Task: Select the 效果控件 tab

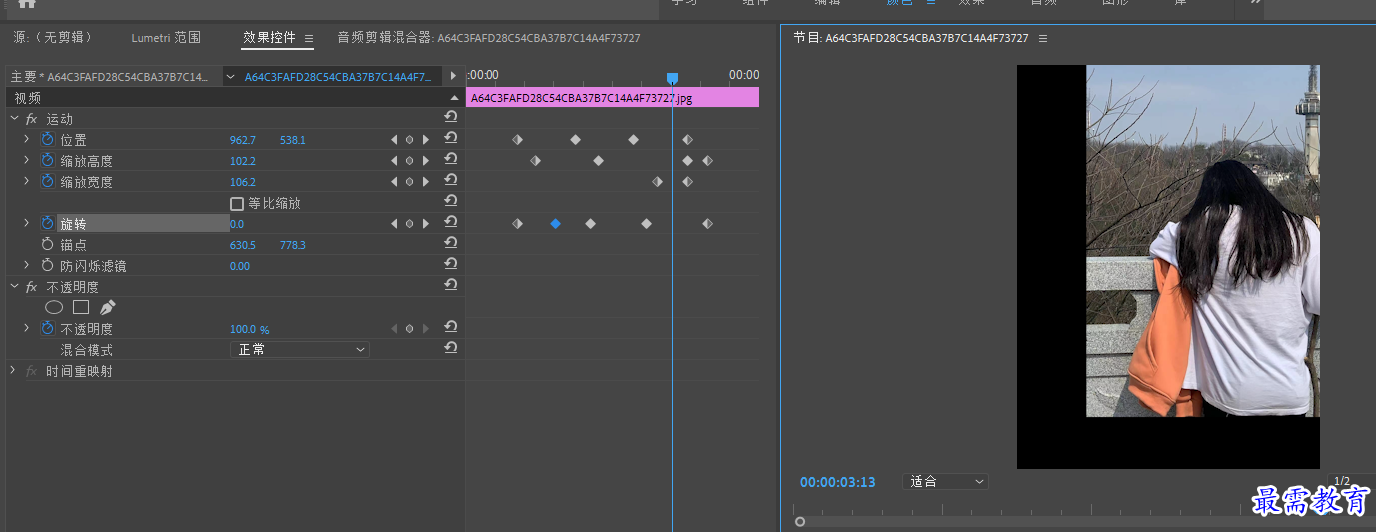Action: point(269,38)
